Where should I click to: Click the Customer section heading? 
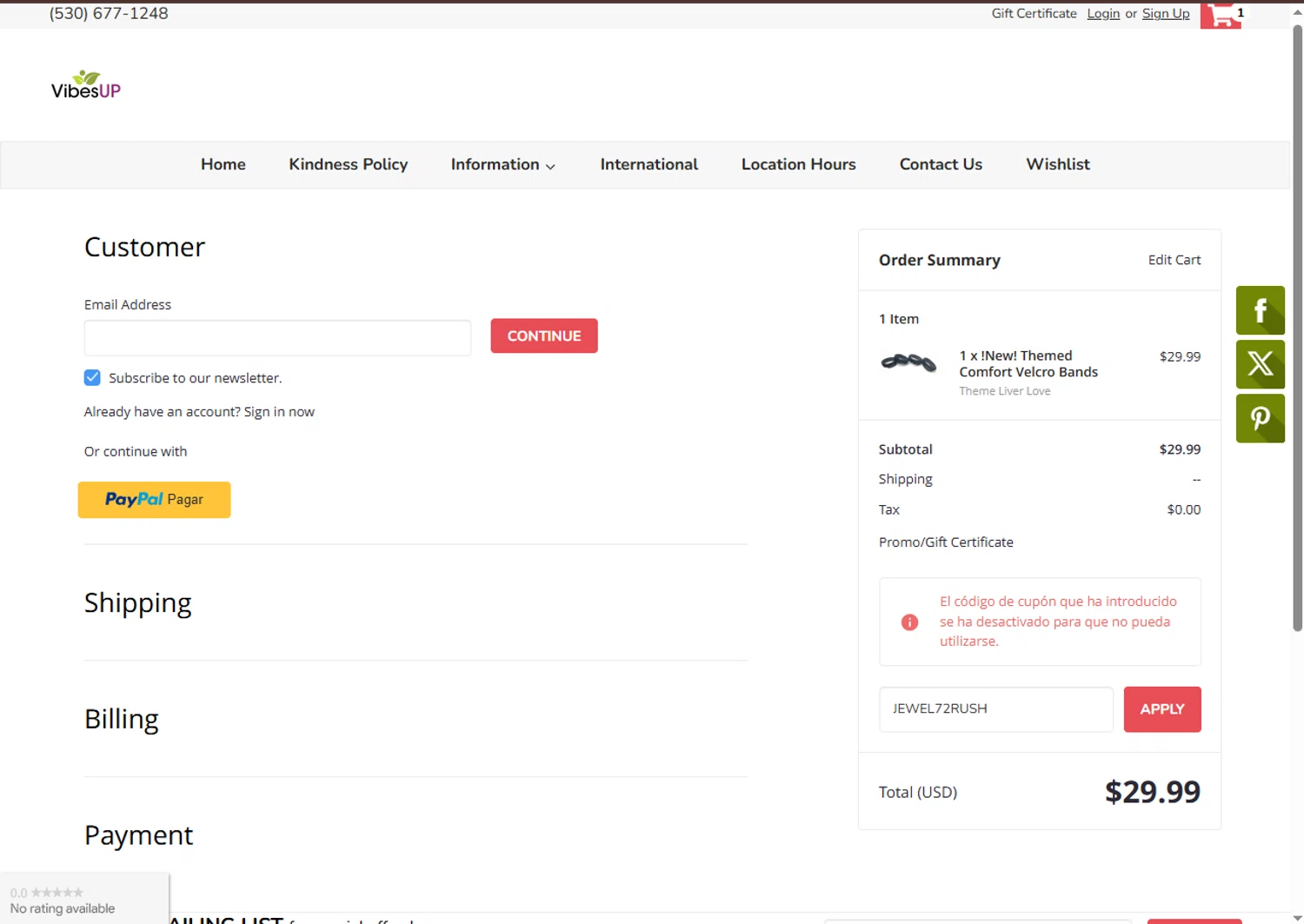tap(144, 247)
